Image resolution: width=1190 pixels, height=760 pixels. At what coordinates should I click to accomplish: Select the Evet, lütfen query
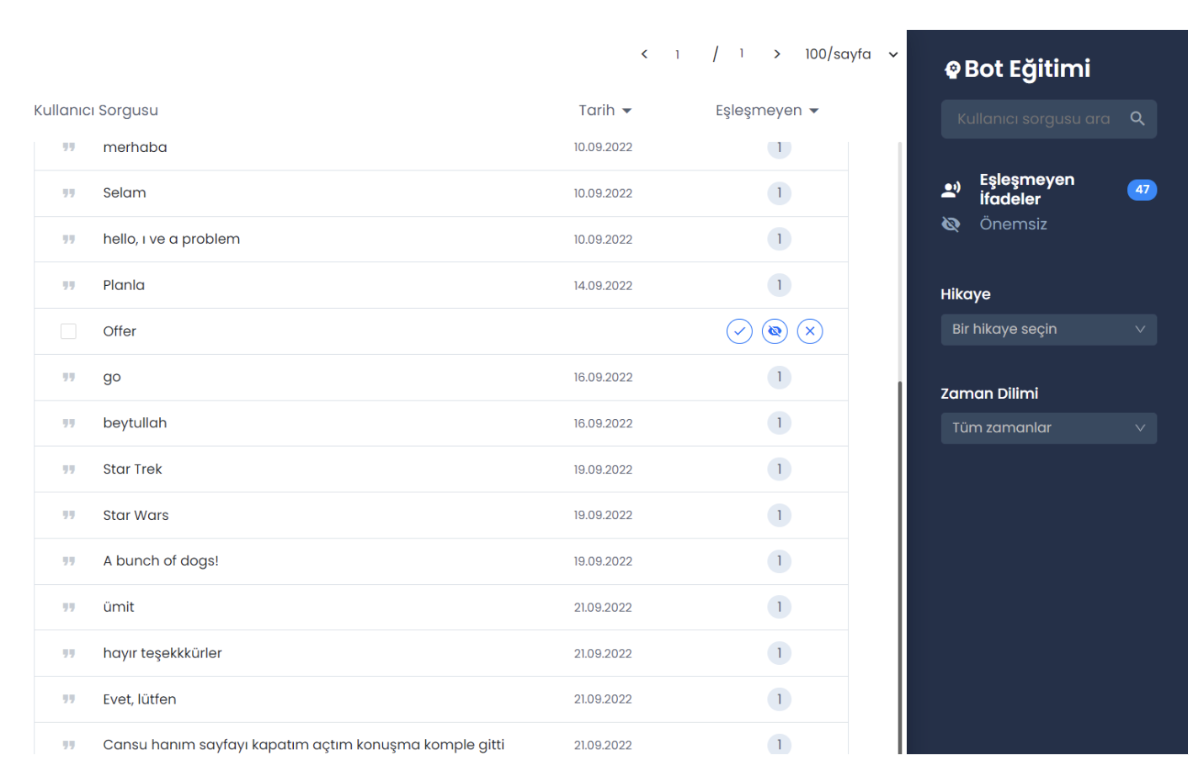pyautogui.click(x=140, y=699)
